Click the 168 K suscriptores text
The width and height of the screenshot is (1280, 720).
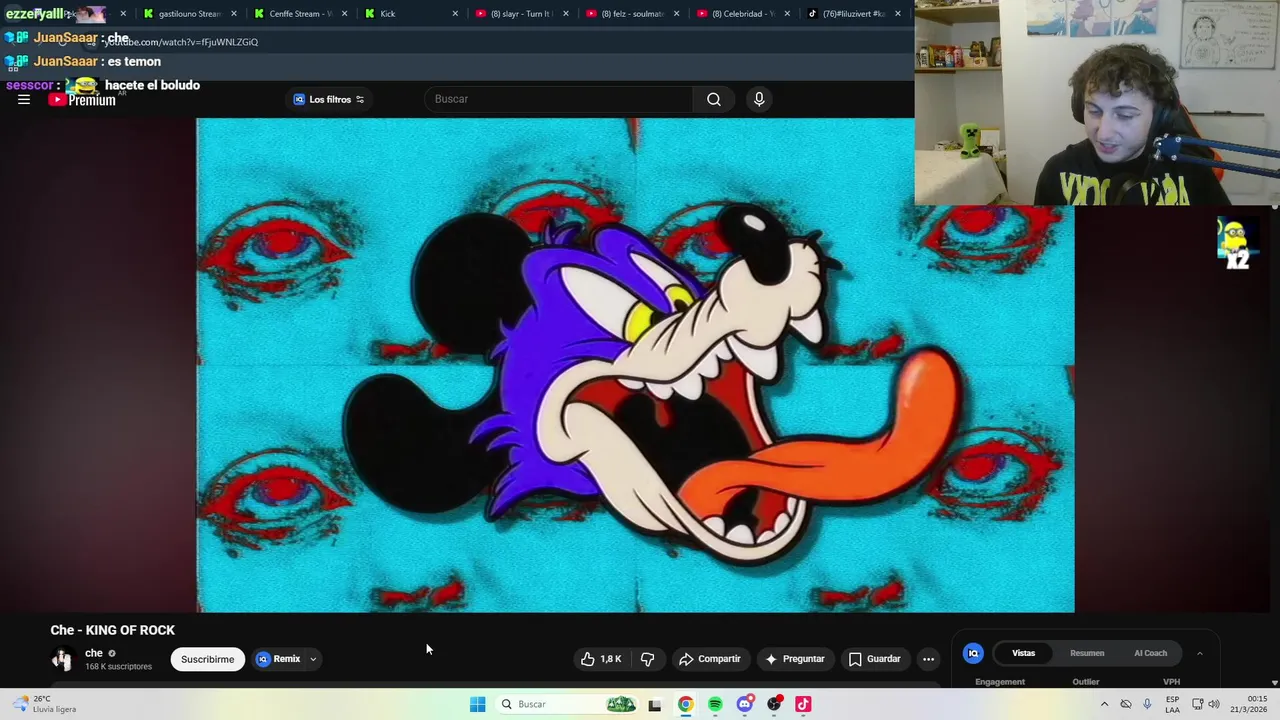[118, 666]
